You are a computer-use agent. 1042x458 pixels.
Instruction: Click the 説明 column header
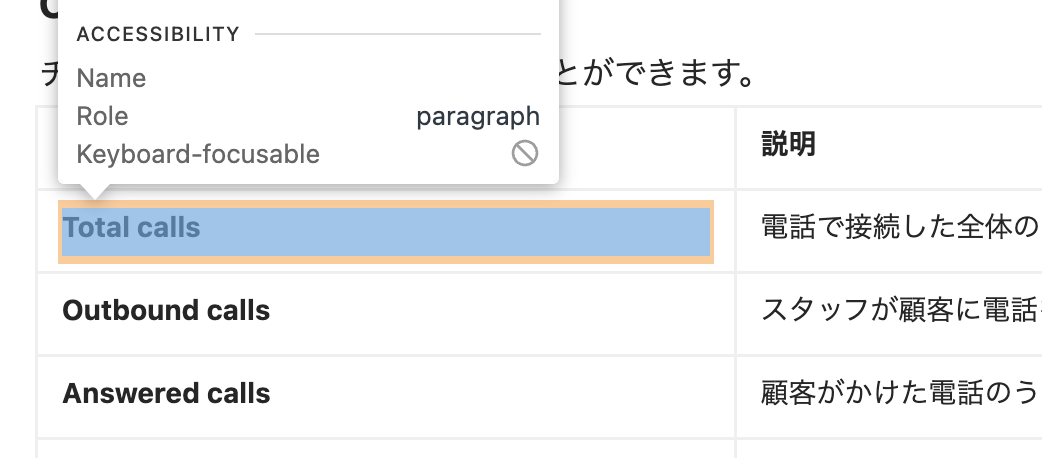788,145
